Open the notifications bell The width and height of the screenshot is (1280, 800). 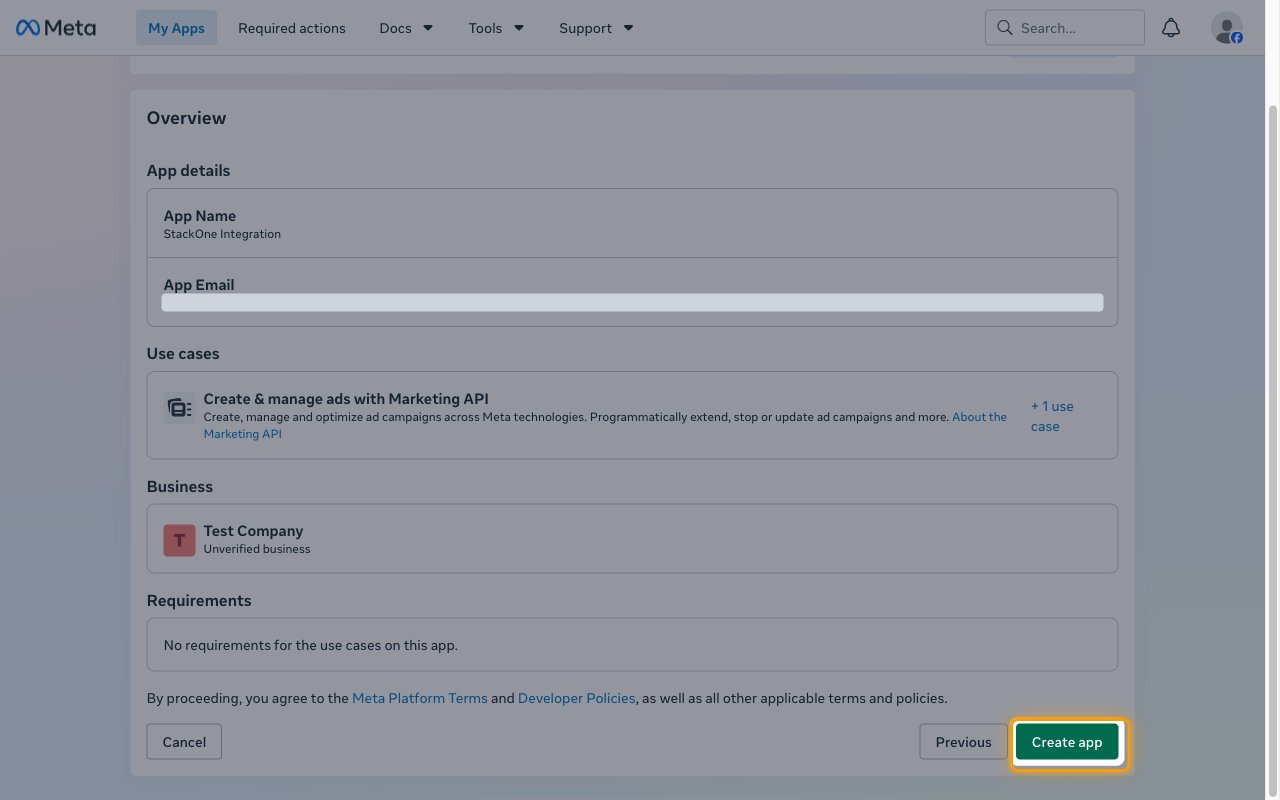(1171, 28)
